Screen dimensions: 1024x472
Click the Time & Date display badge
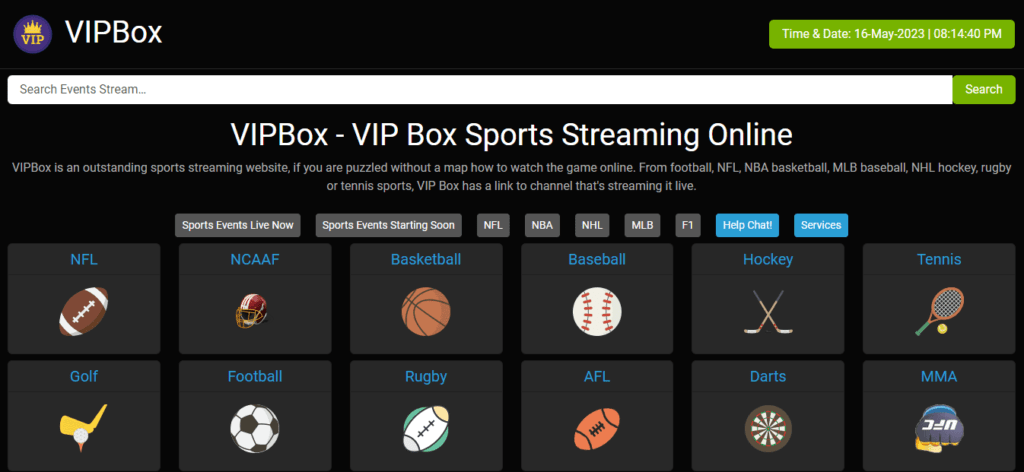coord(891,34)
